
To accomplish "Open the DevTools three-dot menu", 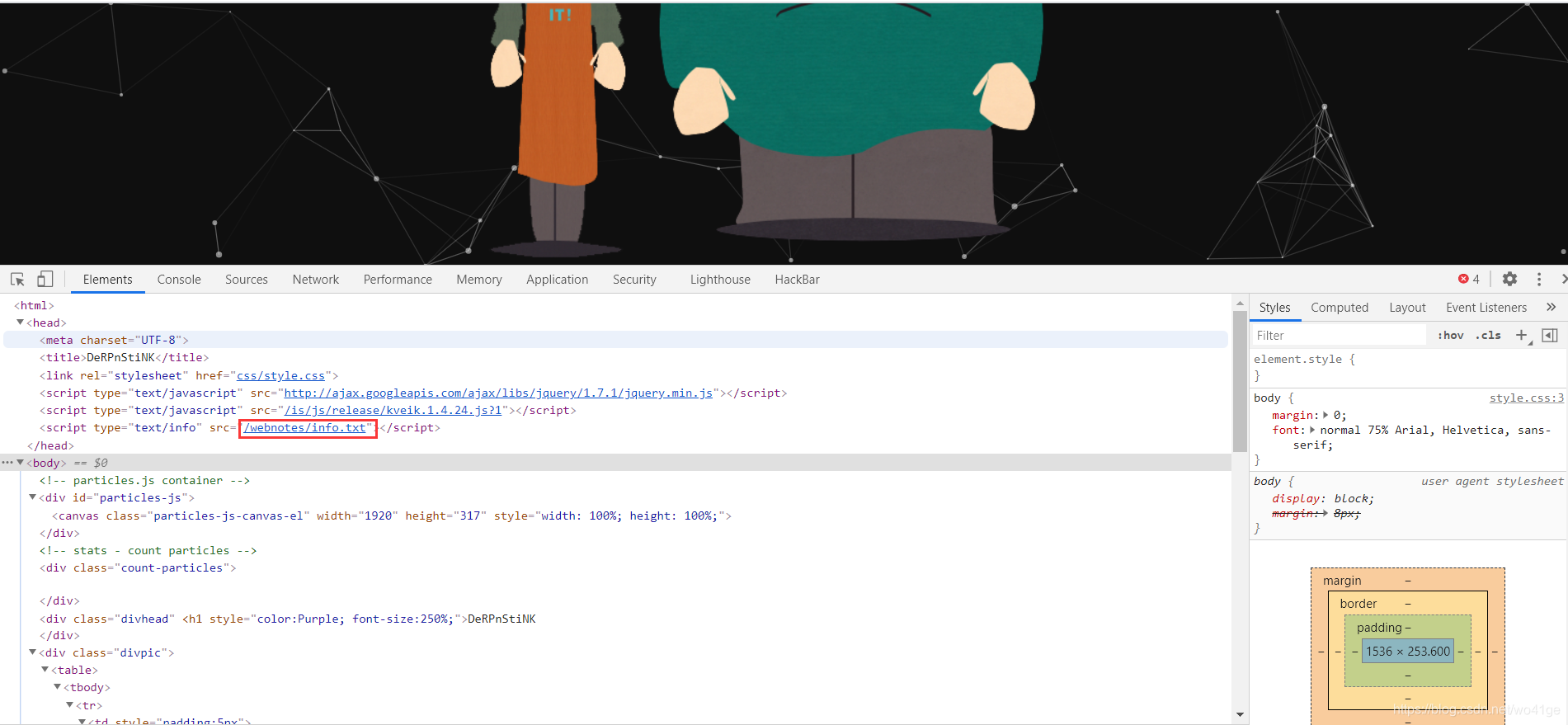I will click(1539, 279).
